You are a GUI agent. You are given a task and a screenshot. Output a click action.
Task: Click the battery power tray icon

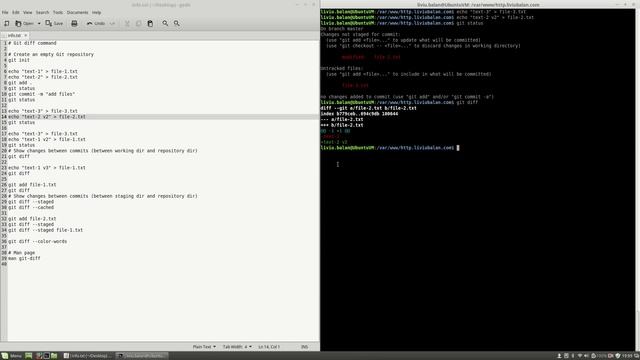pos(598,356)
